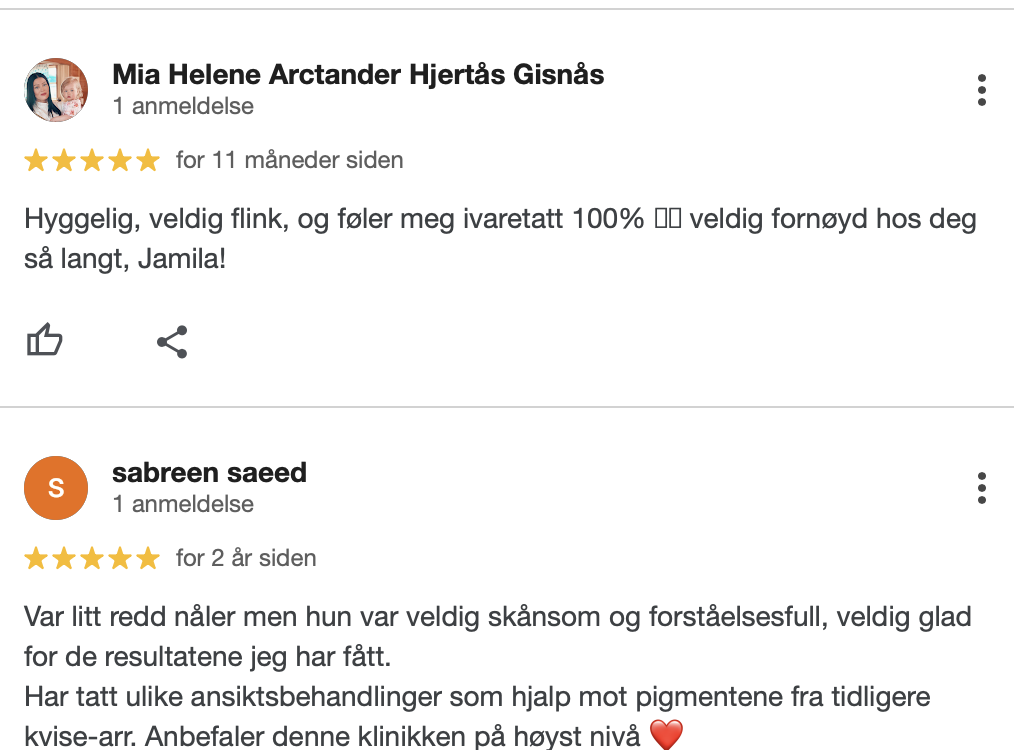Like Mia Helene's review with thumbs up
The height and width of the screenshot is (750, 1014).
(44, 342)
